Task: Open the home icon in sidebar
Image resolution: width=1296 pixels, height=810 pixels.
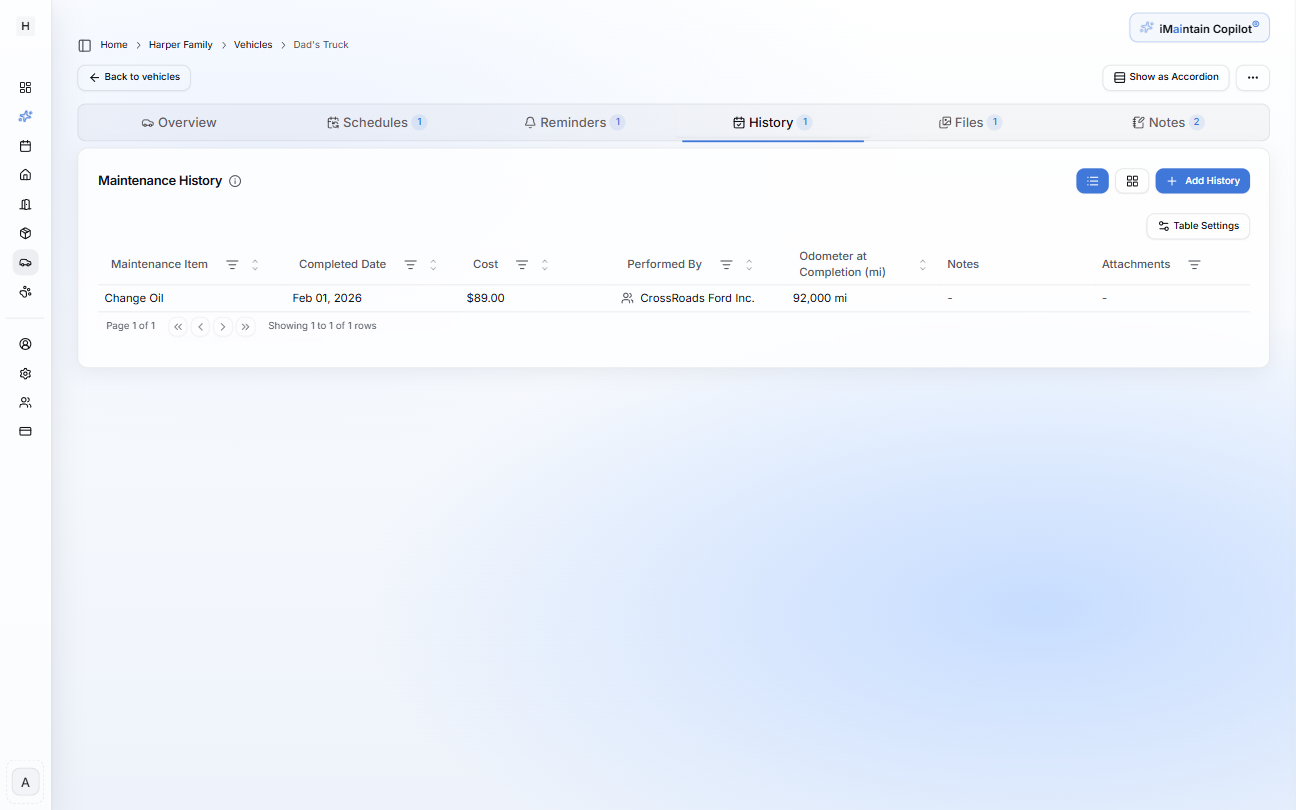Action: pyautogui.click(x=25, y=175)
